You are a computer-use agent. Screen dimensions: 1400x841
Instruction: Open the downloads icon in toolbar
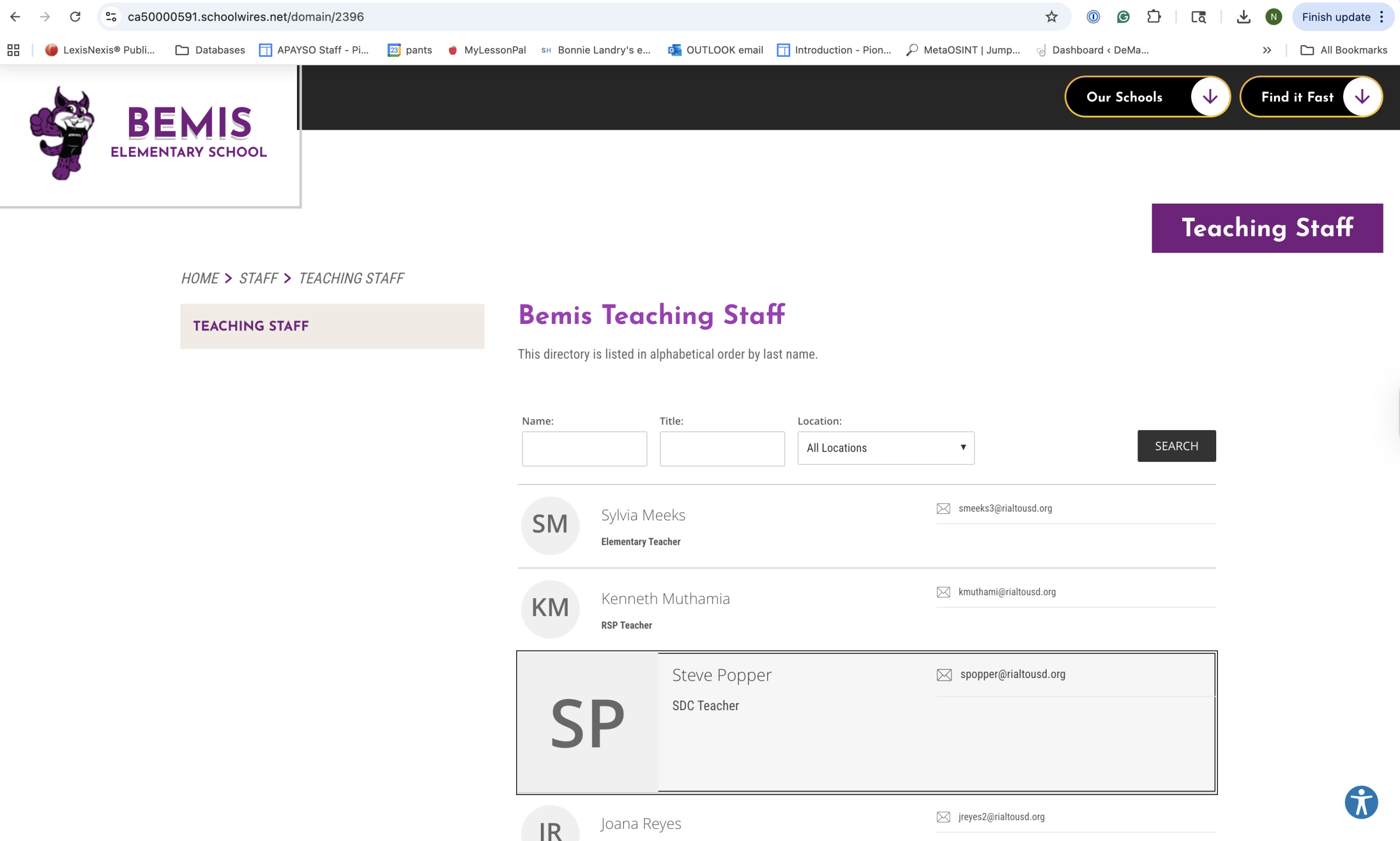1243,17
